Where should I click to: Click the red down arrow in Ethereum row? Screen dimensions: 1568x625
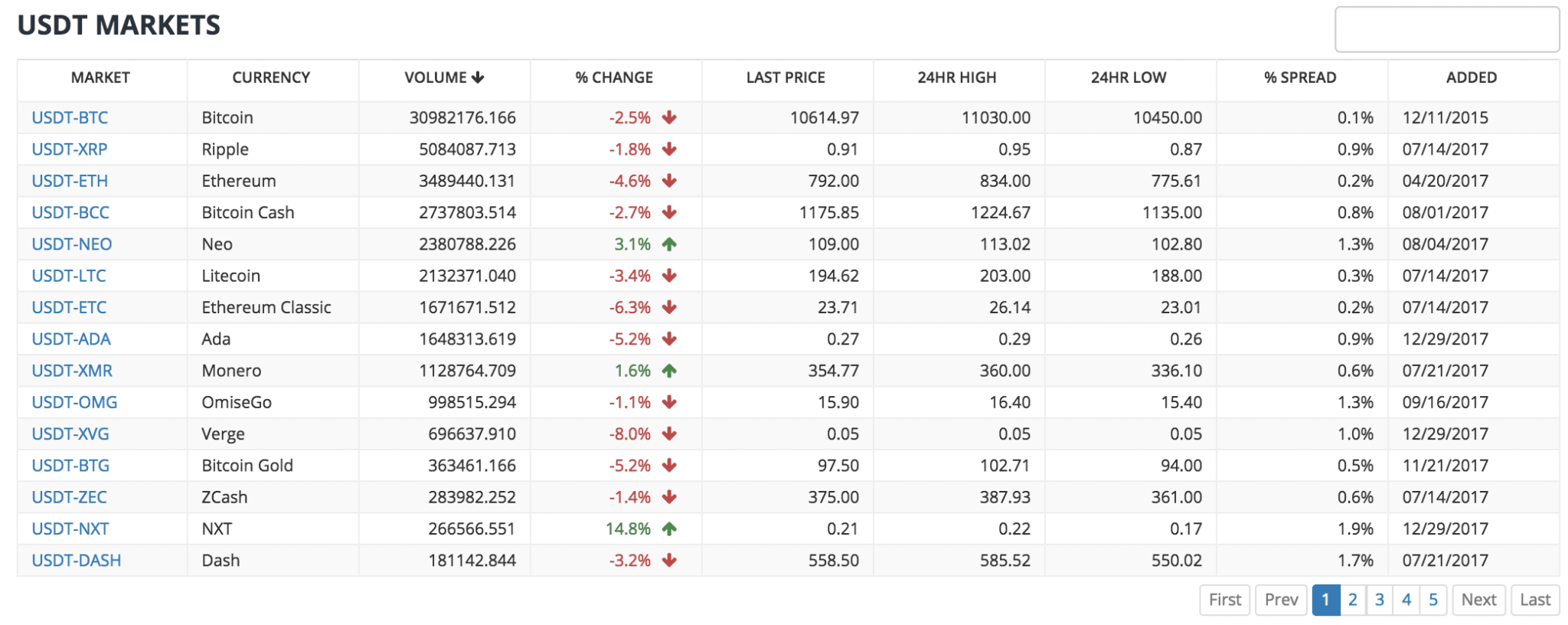click(x=669, y=181)
